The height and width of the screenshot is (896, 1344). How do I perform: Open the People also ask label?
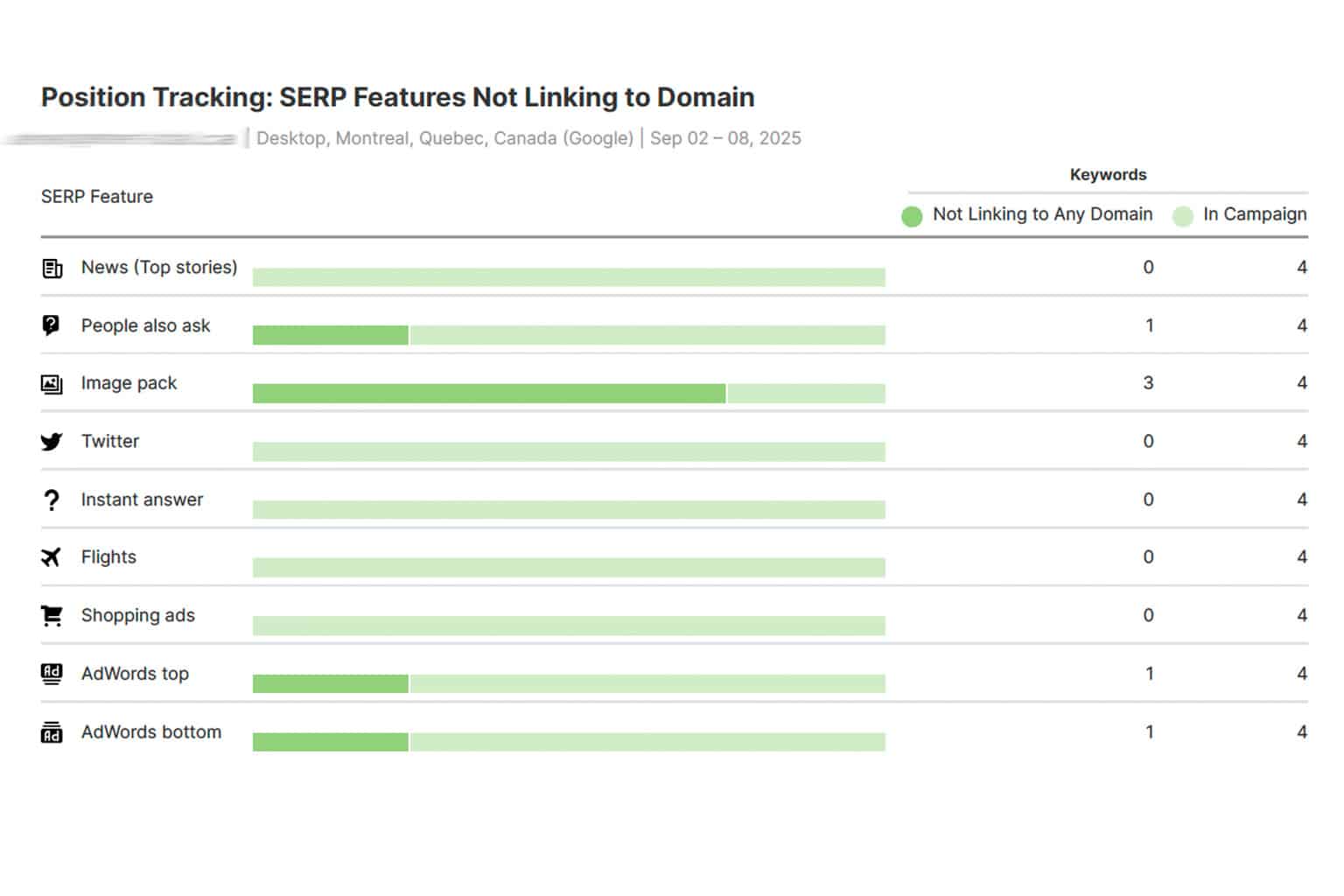point(145,325)
